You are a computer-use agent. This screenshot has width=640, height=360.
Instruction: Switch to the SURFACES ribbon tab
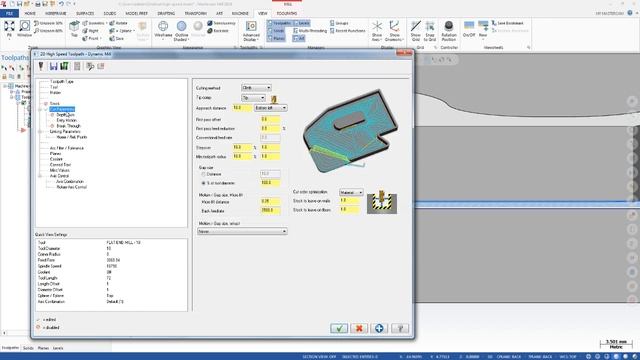pyautogui.click(x=85, y=13)
